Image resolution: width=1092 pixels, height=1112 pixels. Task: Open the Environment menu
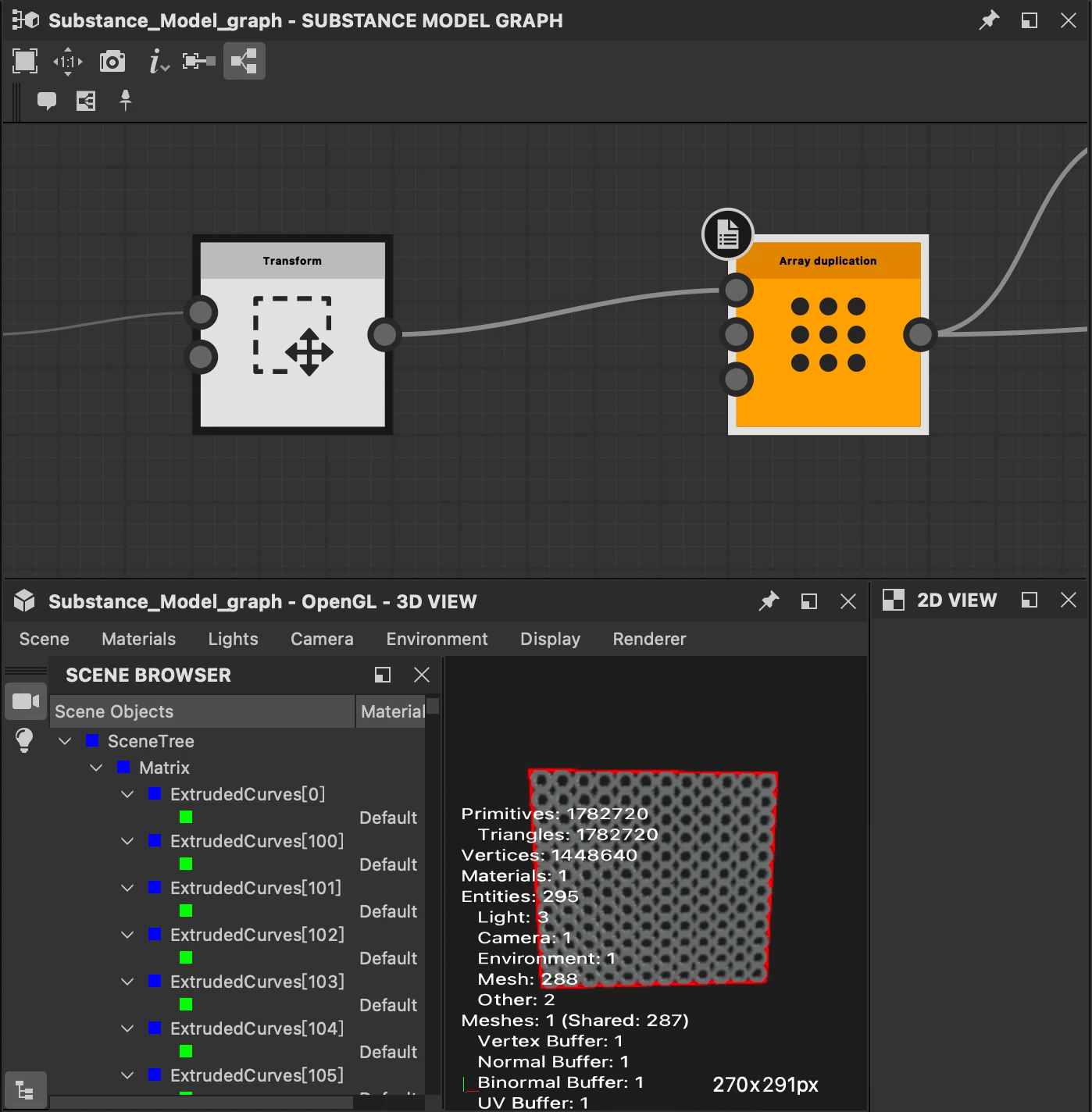pyautogui.click(x=437, y=639)
